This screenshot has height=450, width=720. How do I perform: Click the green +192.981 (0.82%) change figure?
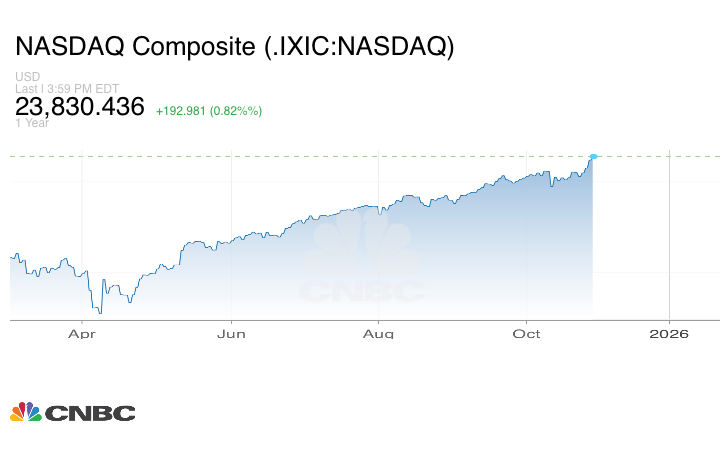tap(209, 110)
